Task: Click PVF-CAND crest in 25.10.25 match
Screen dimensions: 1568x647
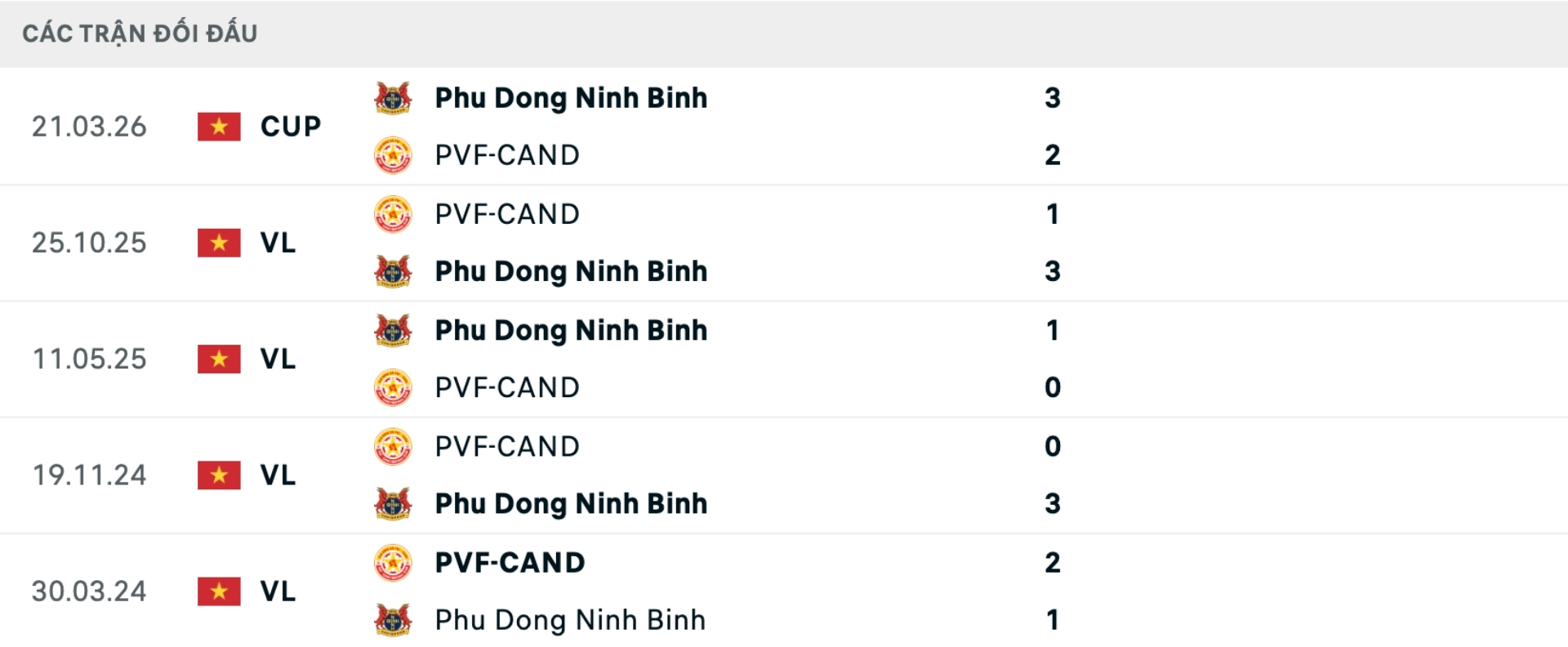Action: pyautogui.click(x=393, y=214)
